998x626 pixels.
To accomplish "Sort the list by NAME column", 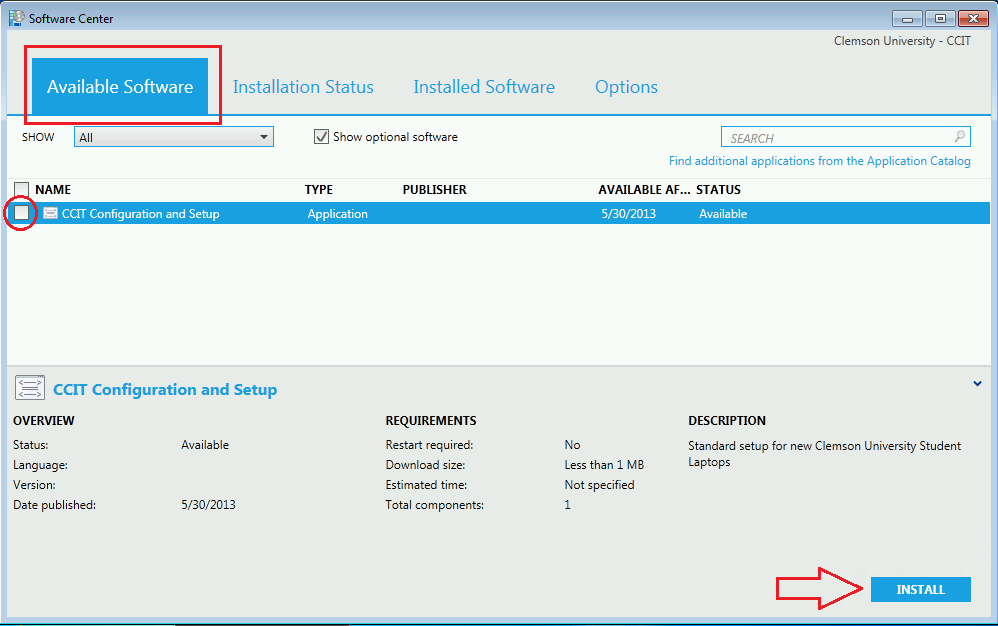I will pyautogui.click(x=53, y=190).
